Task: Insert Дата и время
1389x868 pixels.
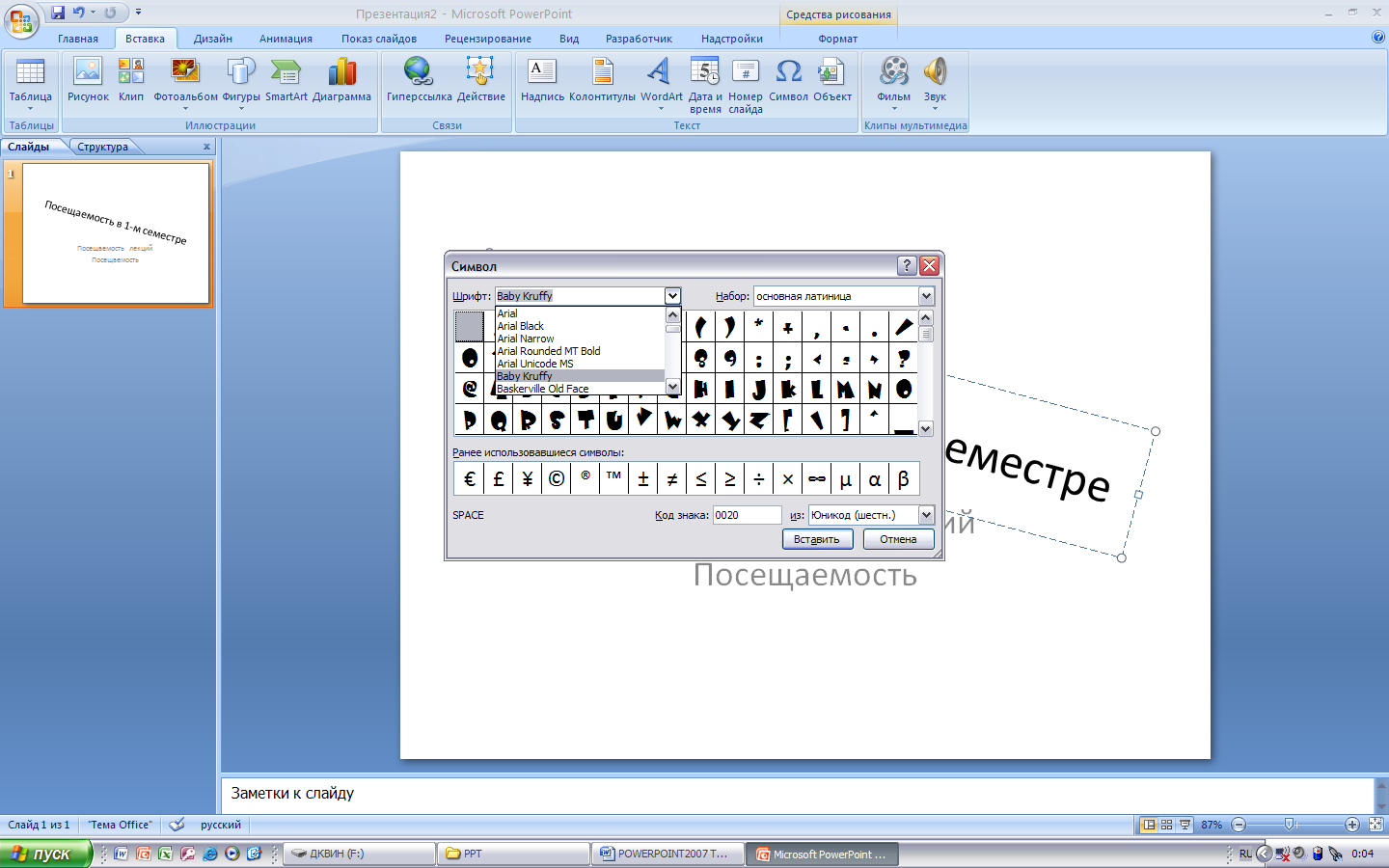Action: click(x=705, y=86)
